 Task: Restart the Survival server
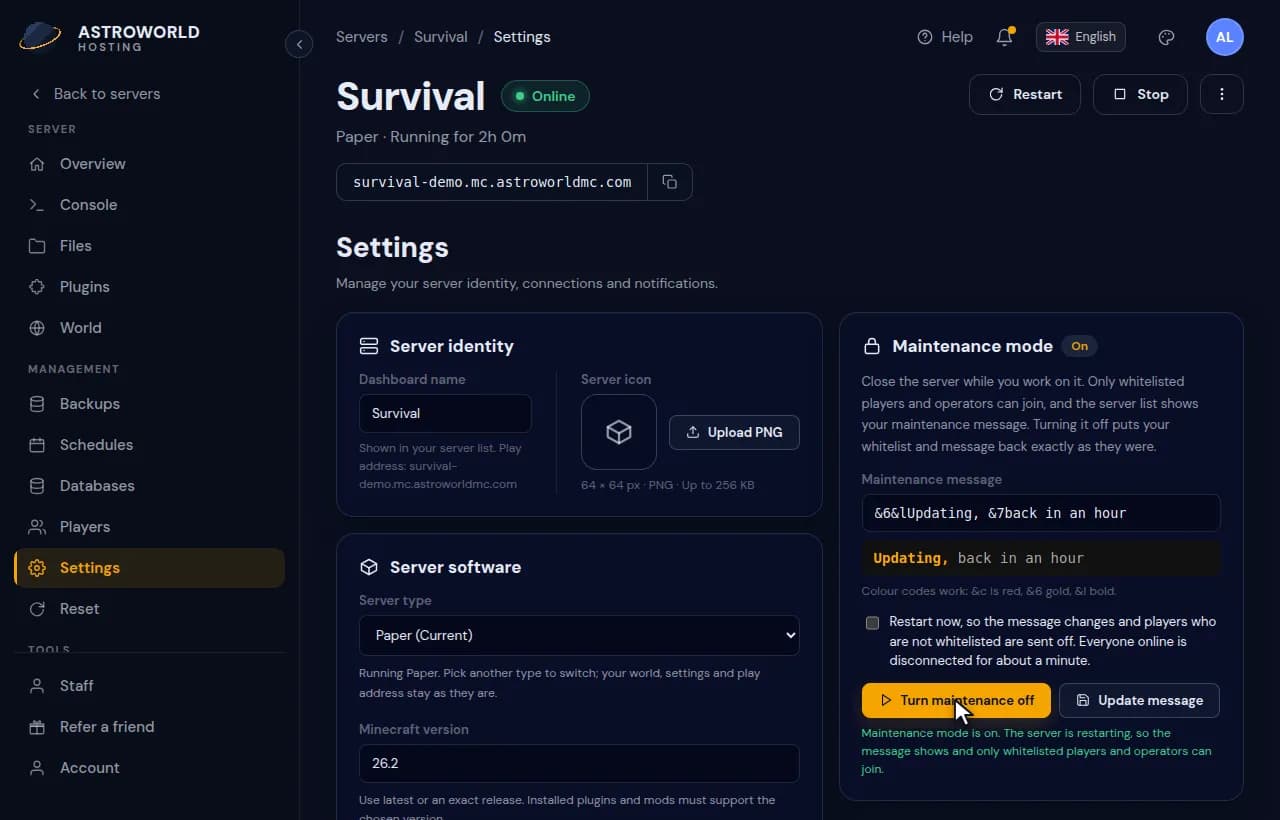tap(1025, 94)
